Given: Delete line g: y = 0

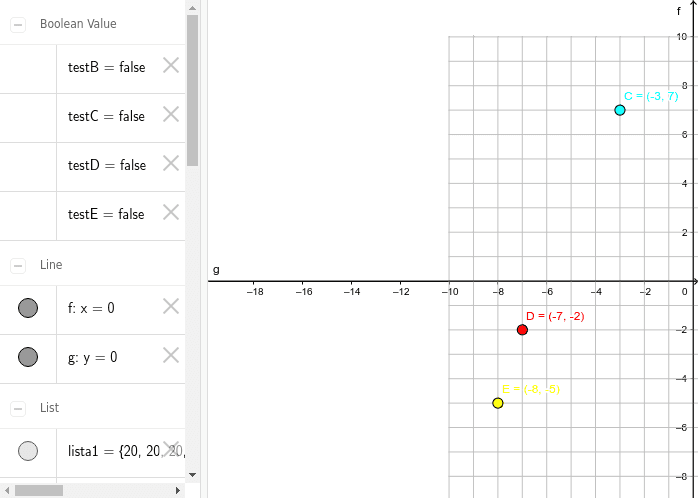Looking at the screenshot, I should click(x=171, y=356).
